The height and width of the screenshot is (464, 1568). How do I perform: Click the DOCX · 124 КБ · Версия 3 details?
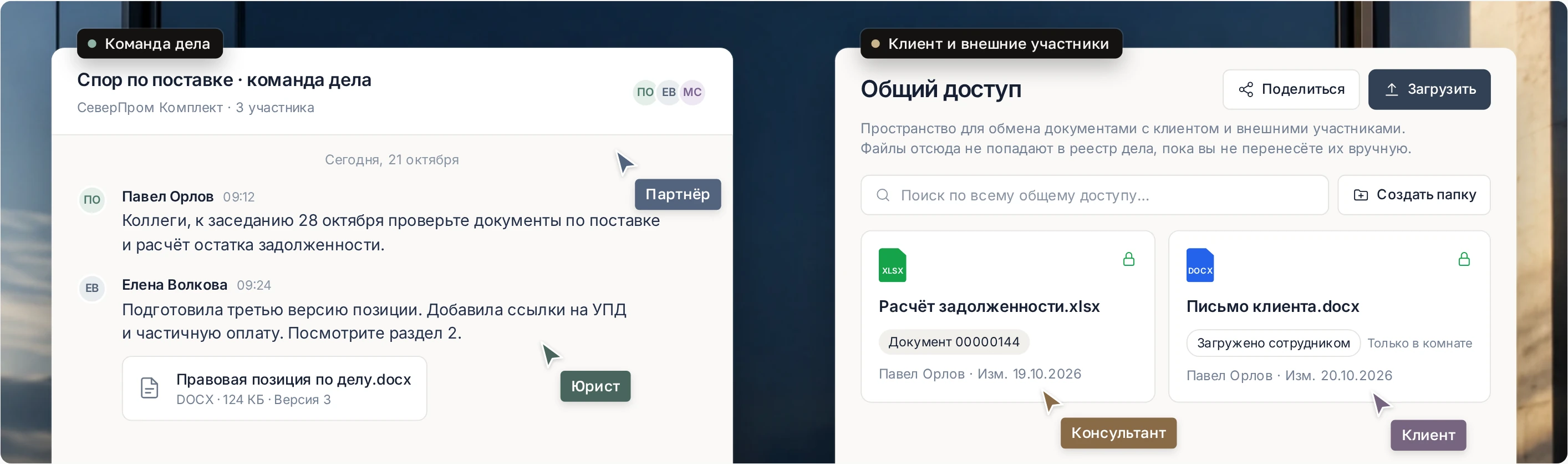pos(253,400)
